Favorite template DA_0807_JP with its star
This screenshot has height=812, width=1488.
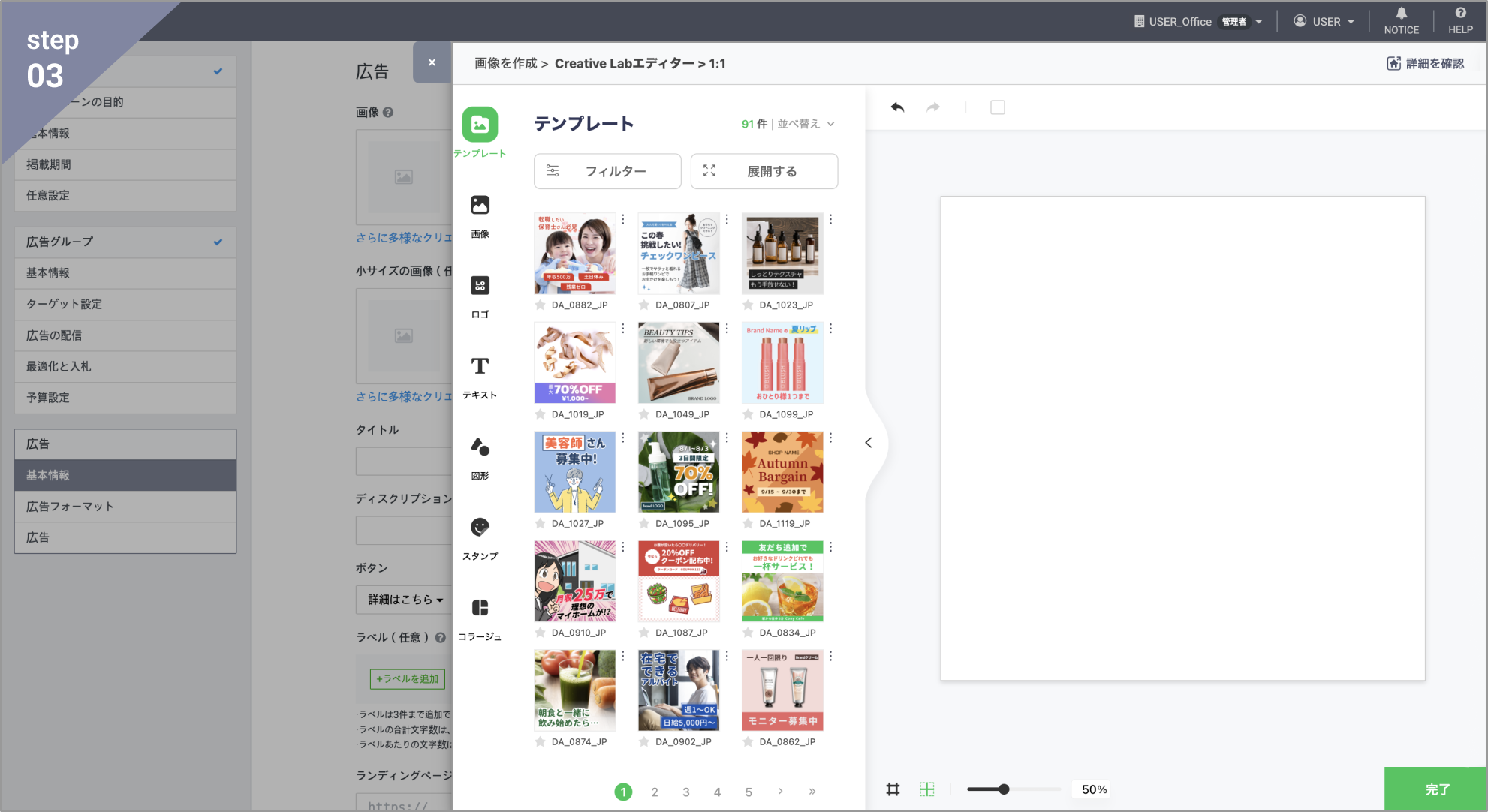point(644,305)
